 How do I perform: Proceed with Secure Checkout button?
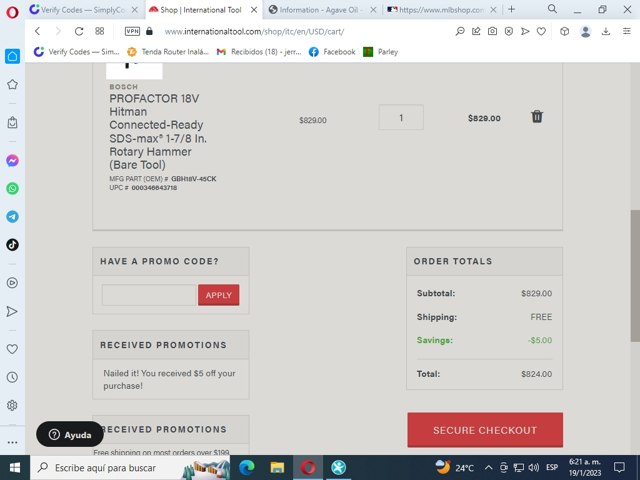485,430
